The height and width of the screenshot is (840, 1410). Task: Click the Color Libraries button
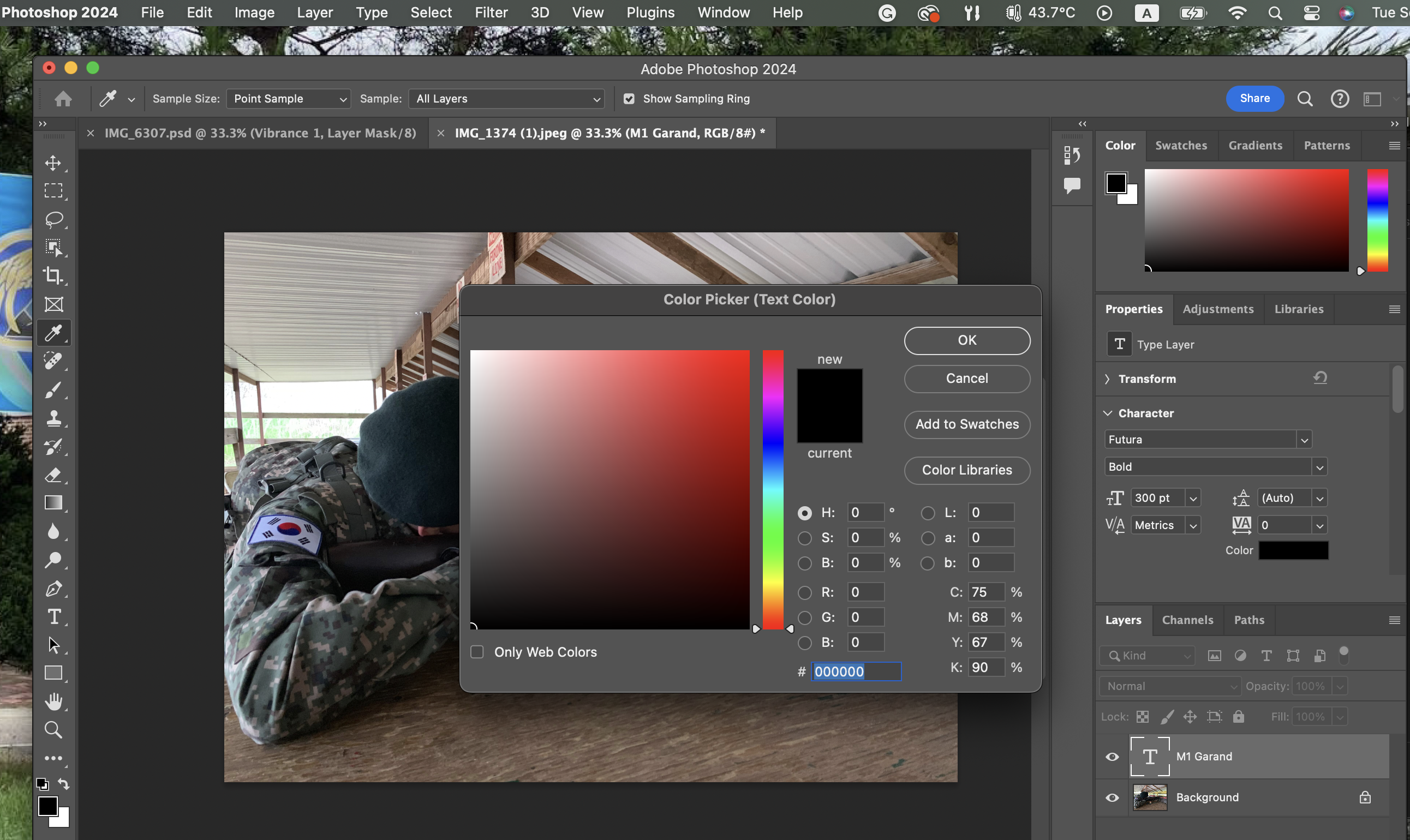point(966,470)
